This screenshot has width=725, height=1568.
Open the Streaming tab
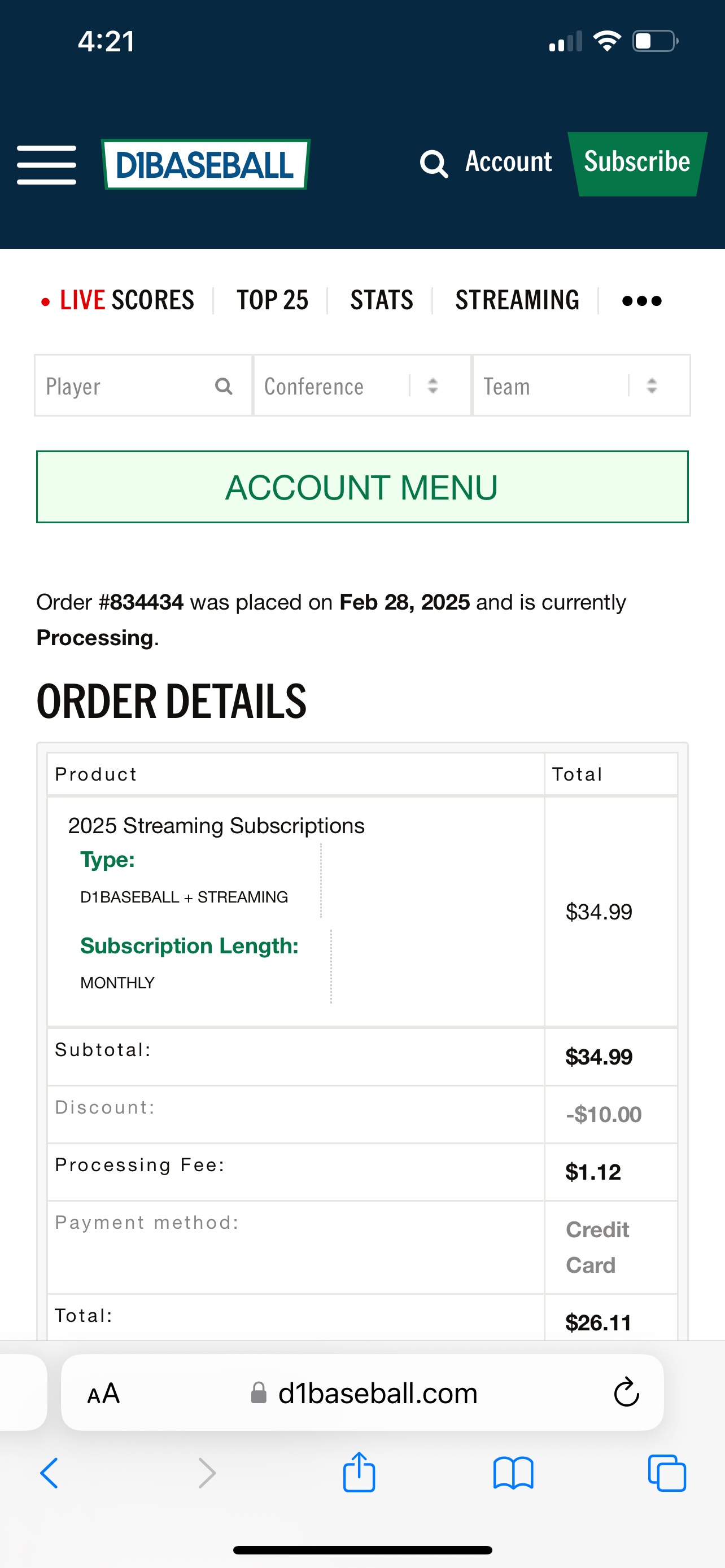517,300
